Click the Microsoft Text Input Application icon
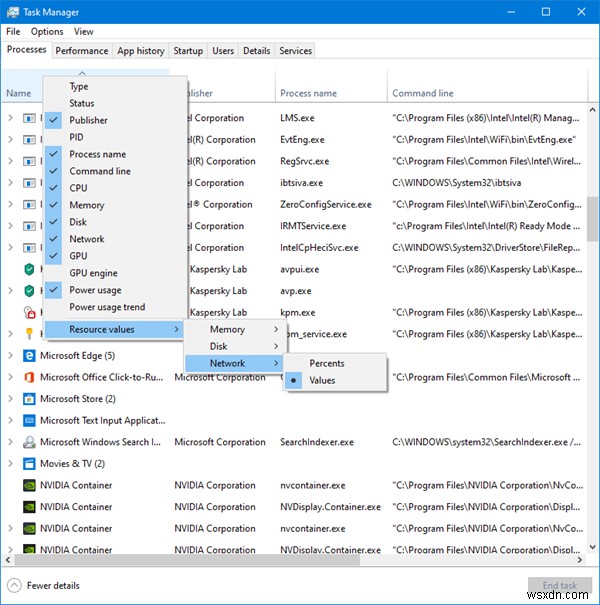 pyautogui.click(x=29, y=420)
